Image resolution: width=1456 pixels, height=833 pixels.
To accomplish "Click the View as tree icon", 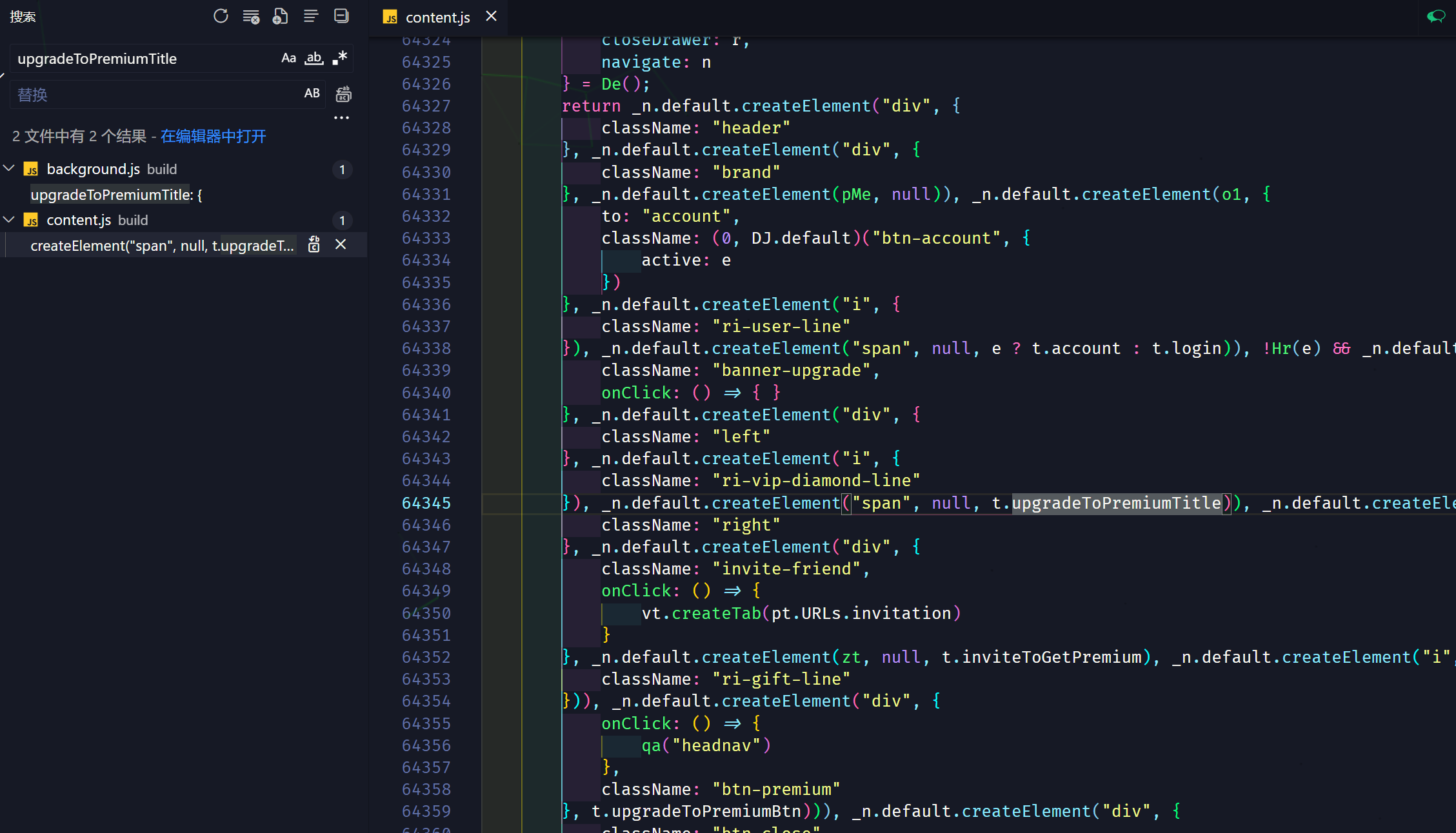I will coord(311,16).
